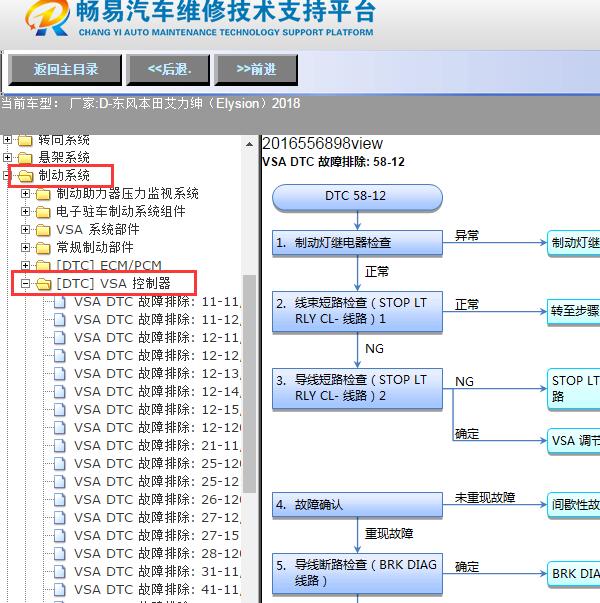The width and height of the screenshot is (600, 603).
Task: Open VSA DTC 故障排除: 12-12 entry
Action: coord(158,356)
